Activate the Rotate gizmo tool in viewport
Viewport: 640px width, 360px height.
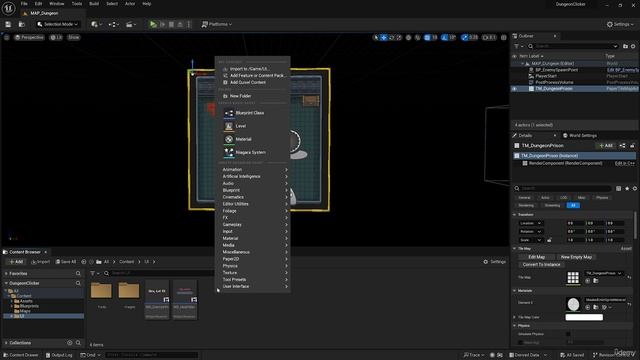(x=391, y=38)
